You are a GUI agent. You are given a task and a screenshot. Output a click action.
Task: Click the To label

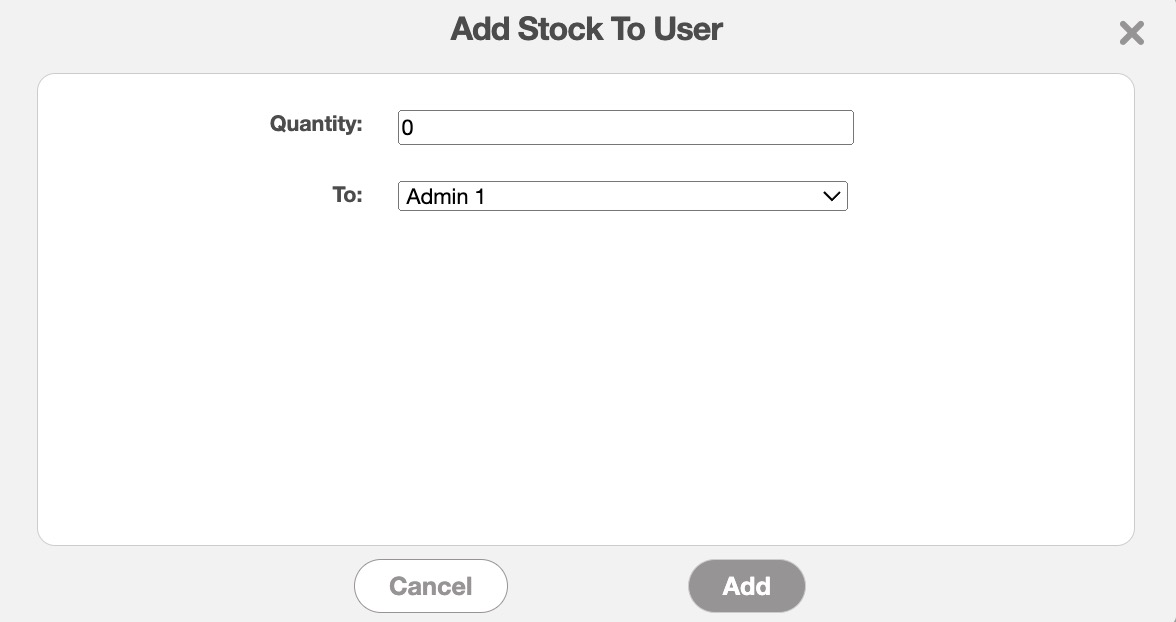347,194
